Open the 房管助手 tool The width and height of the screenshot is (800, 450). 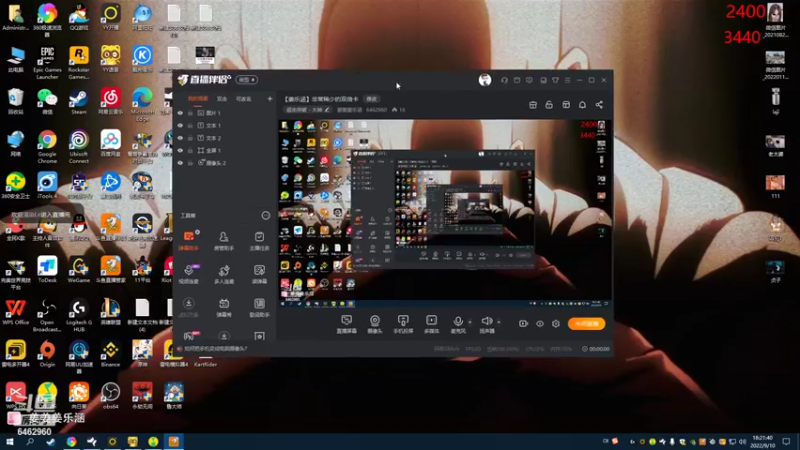pyautogui.click(x=223, y=241)
